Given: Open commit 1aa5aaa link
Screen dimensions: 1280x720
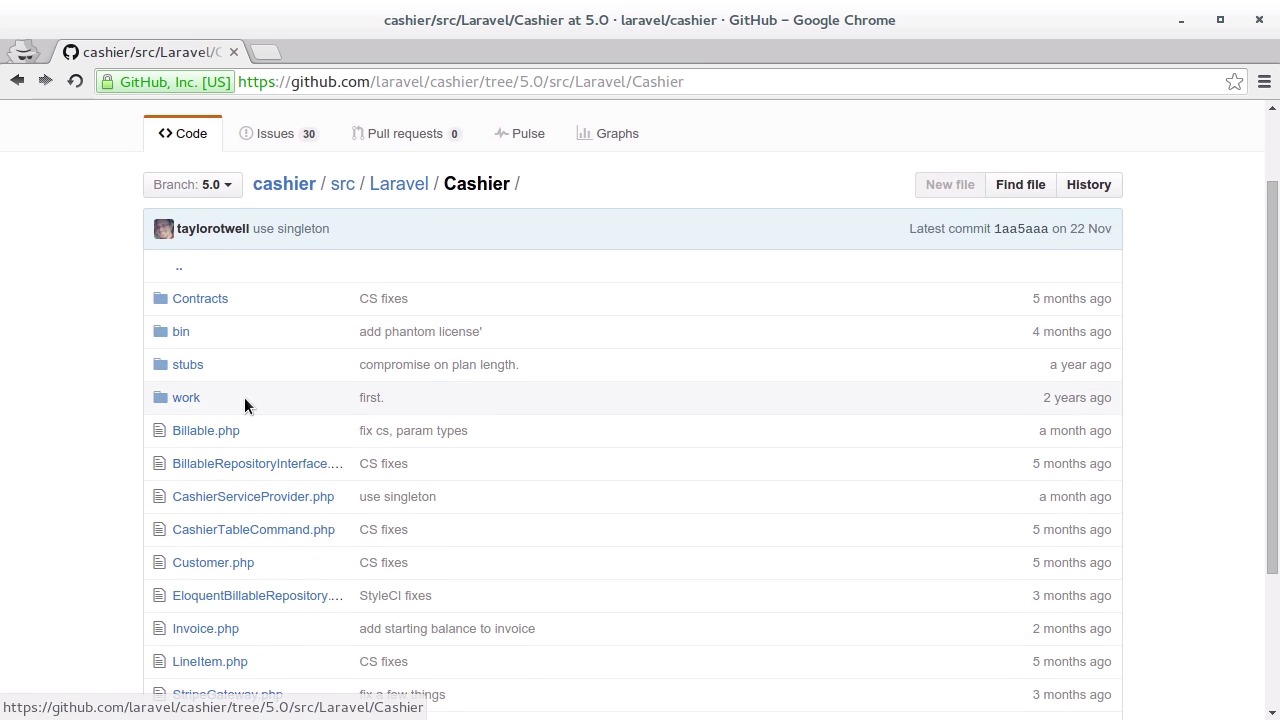Looking at the screenshot, I should click(x=1021, y=229).
